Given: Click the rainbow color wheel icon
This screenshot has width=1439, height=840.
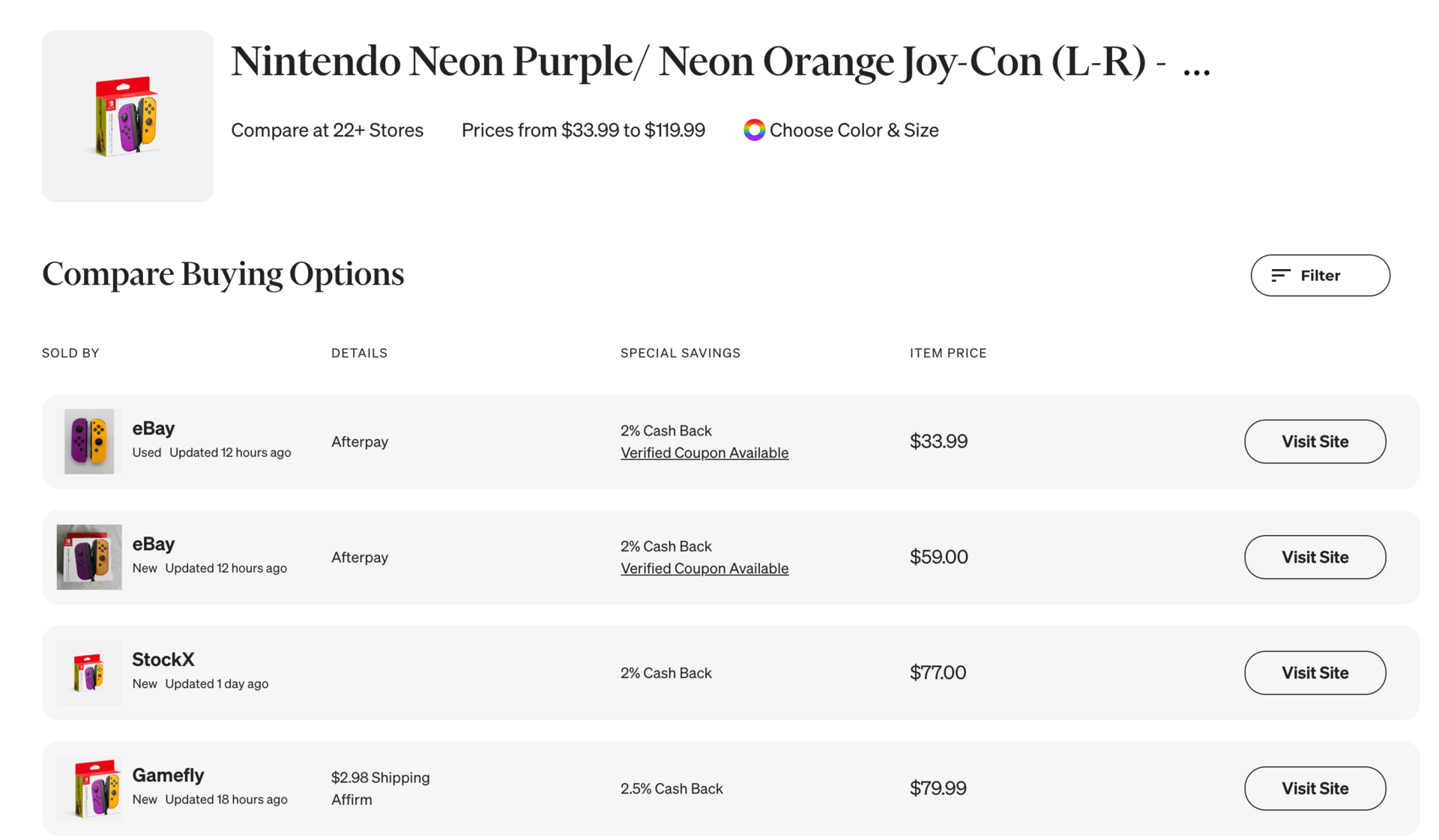Looking at the screenshot, I should pos(754,130).
